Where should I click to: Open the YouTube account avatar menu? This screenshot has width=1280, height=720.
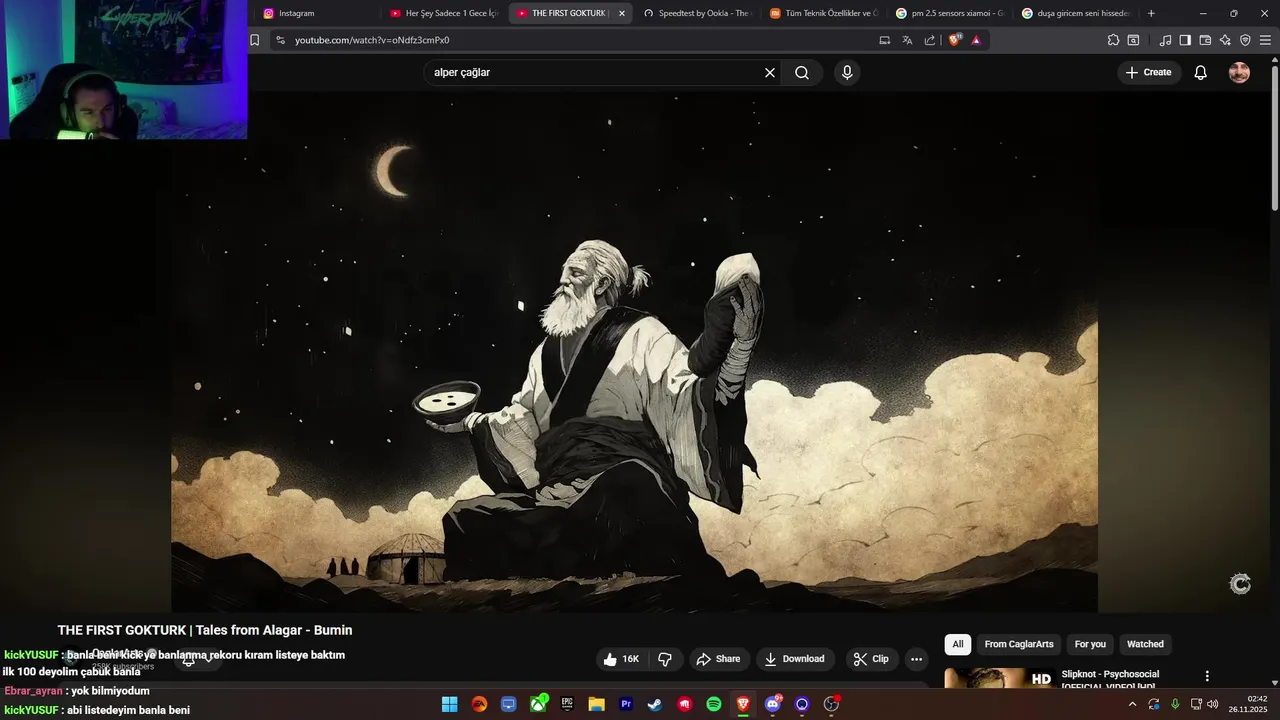click(x=1239, y=72)
